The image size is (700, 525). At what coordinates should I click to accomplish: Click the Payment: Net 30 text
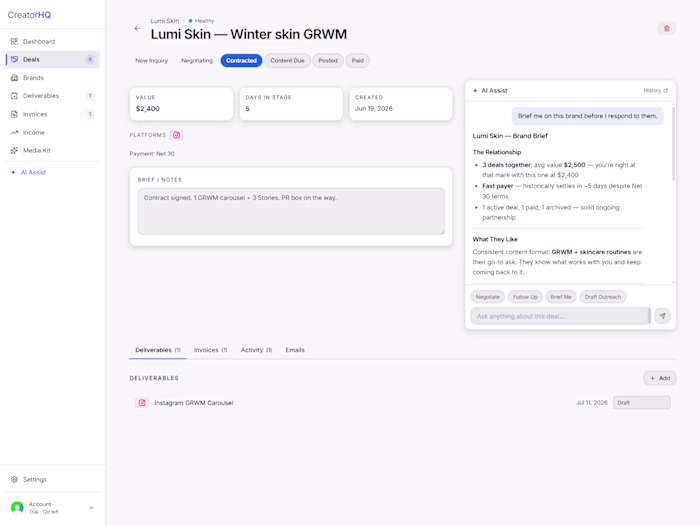152,154
